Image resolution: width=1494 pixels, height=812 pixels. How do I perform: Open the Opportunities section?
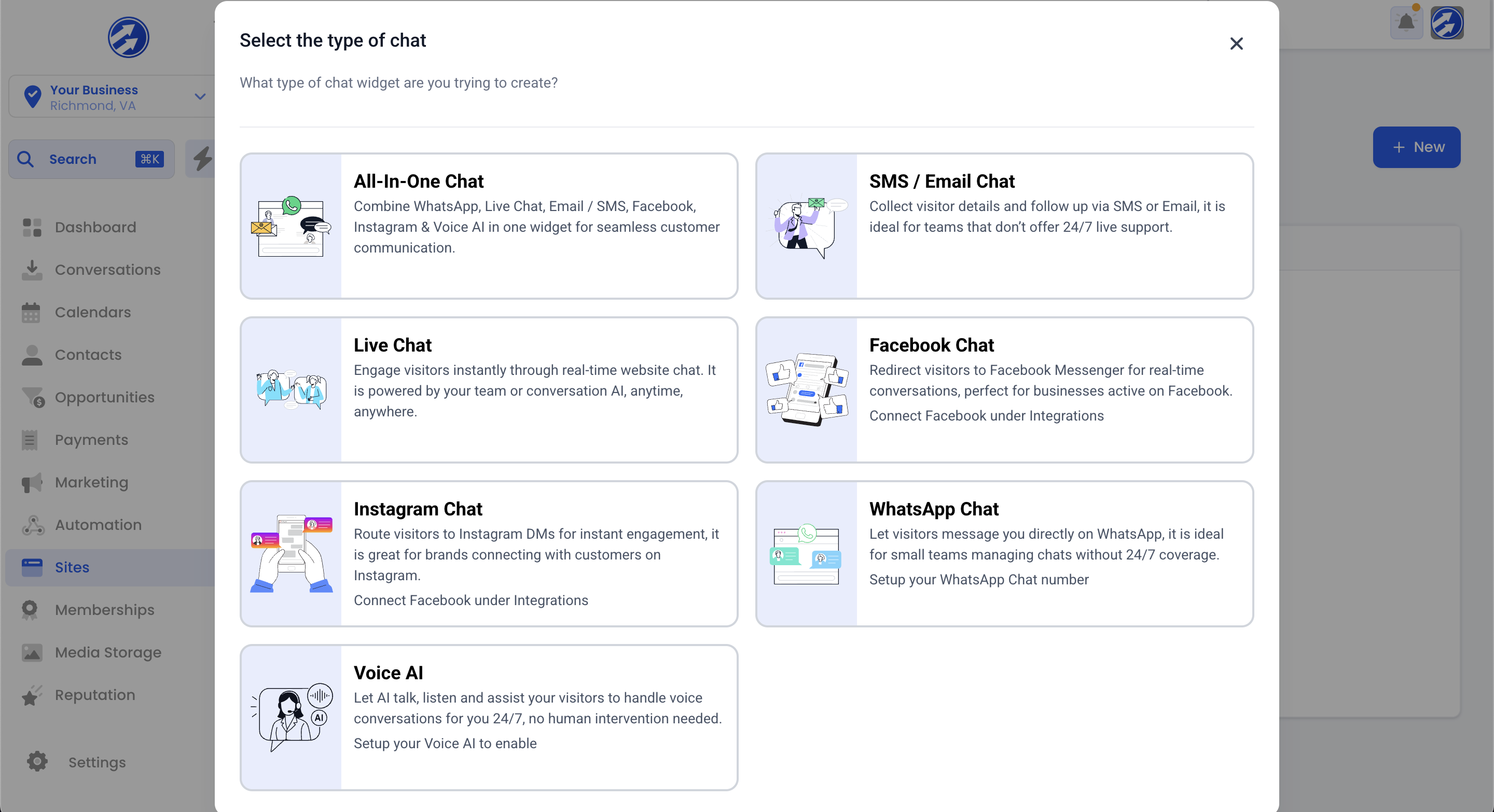[103, 397]
